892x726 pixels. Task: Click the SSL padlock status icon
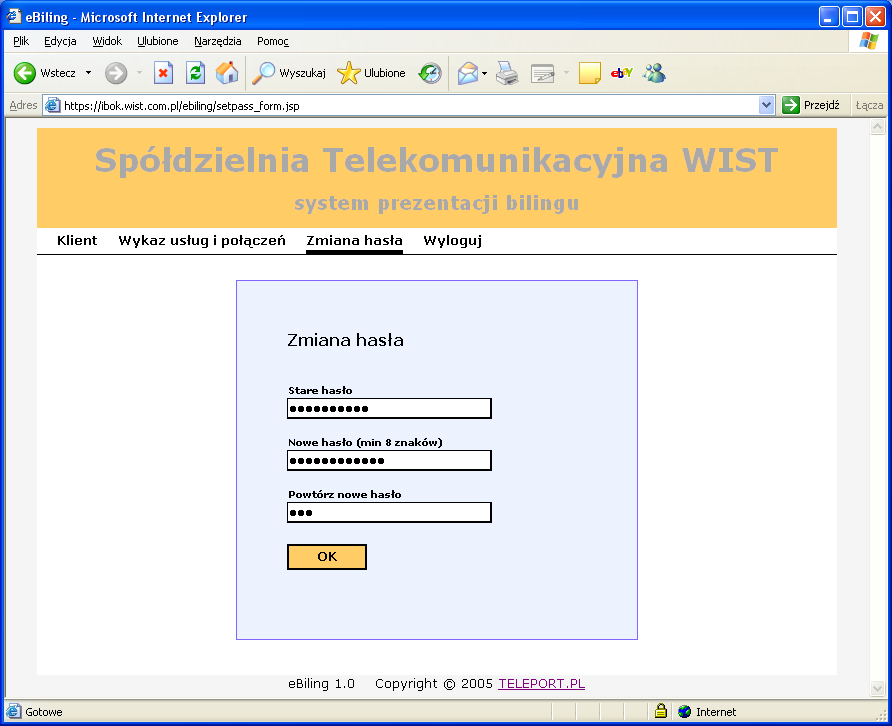tap(660, 711)
